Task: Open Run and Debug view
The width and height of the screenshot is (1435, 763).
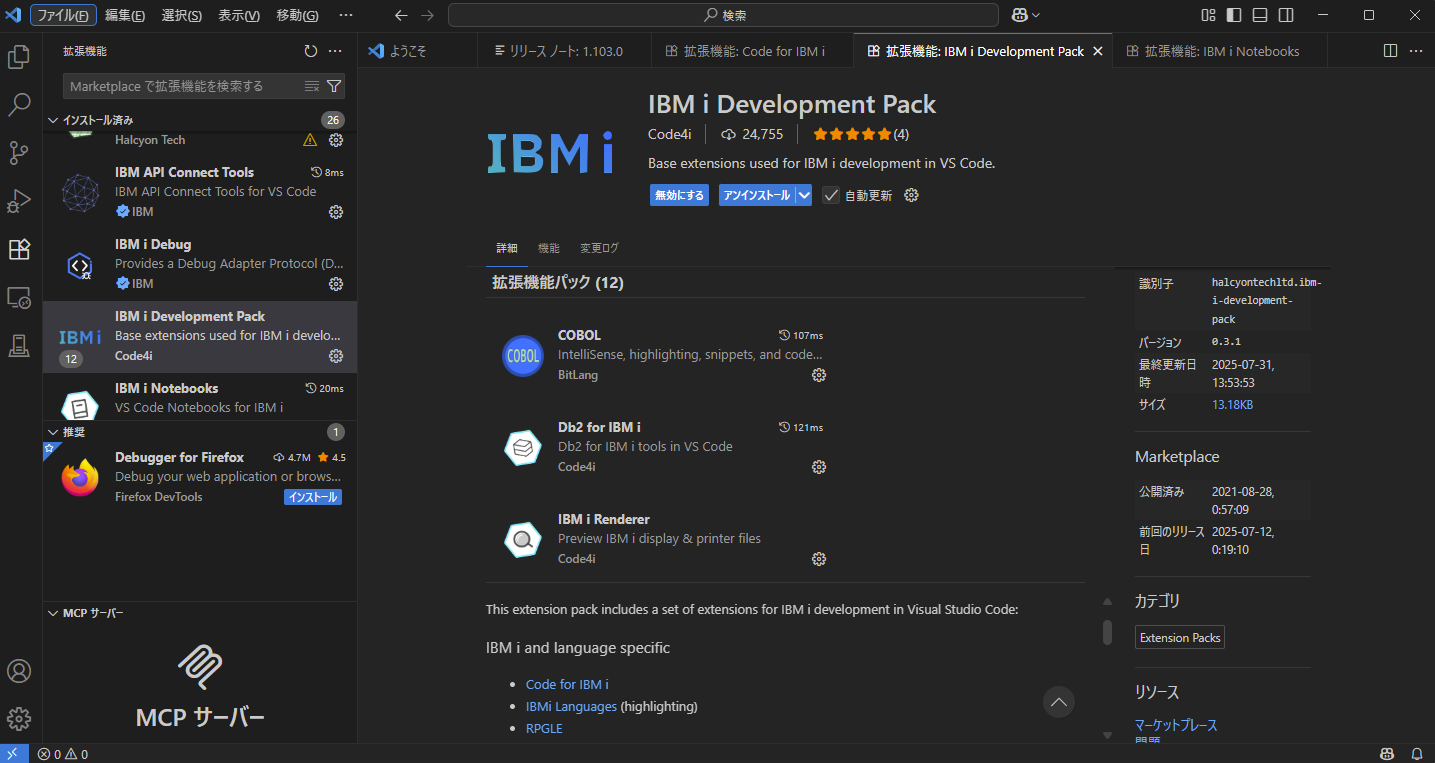Action: pyautogui.click(x=19, y=201)
